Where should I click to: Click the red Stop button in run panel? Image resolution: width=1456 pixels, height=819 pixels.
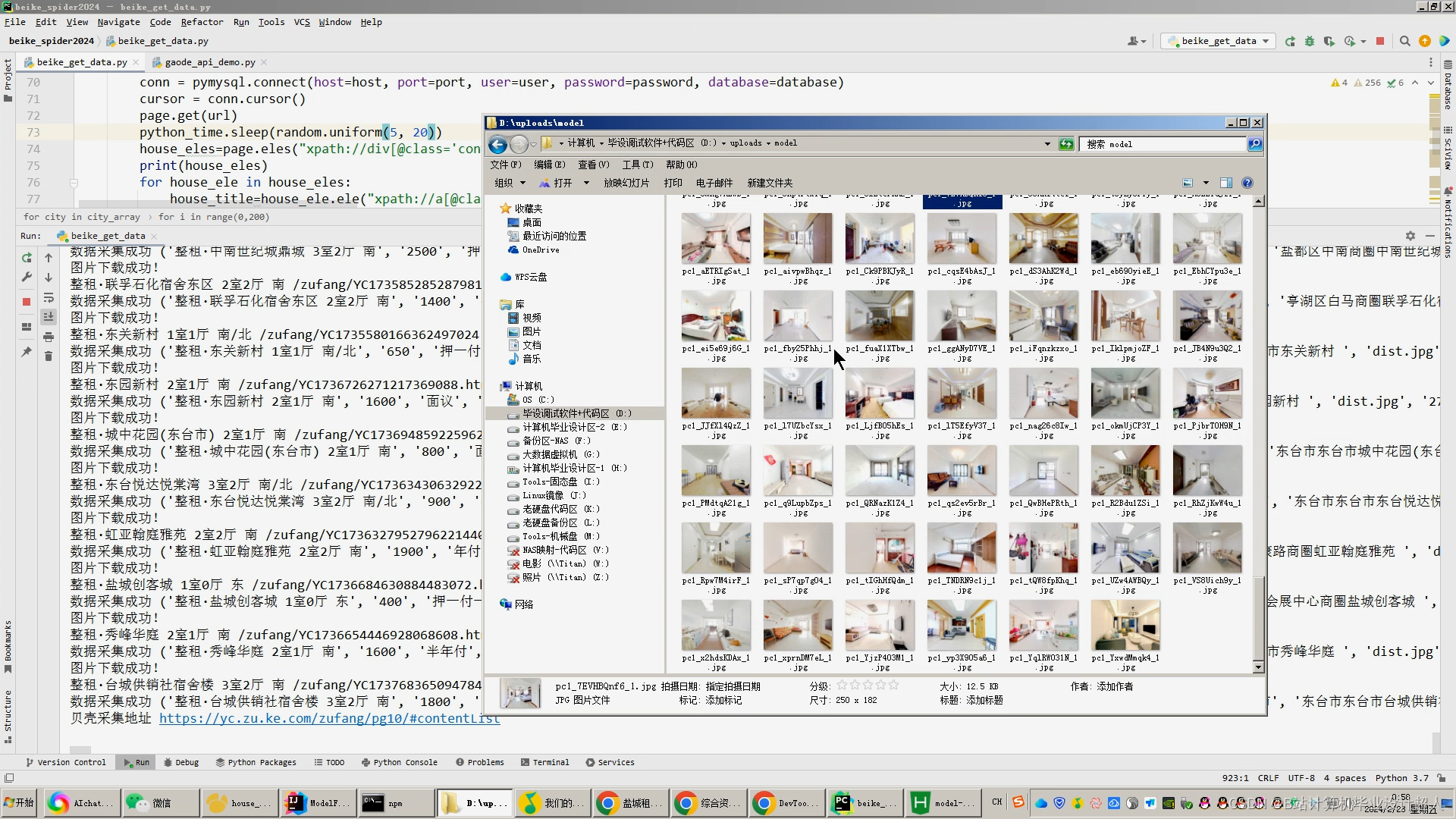click(x=27, y=302)
